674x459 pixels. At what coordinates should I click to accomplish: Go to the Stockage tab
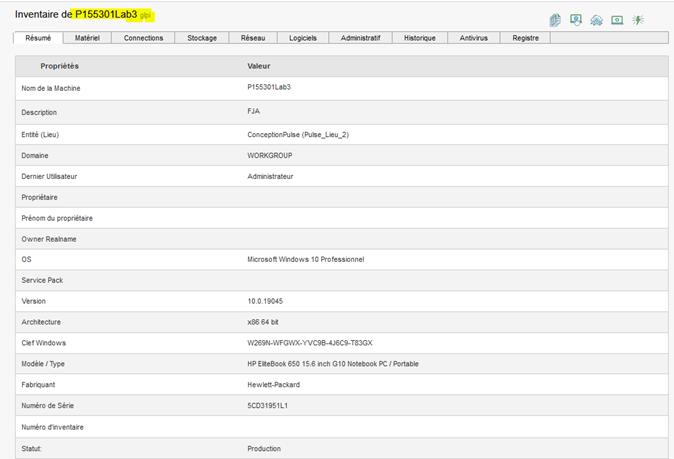[202, 38]
